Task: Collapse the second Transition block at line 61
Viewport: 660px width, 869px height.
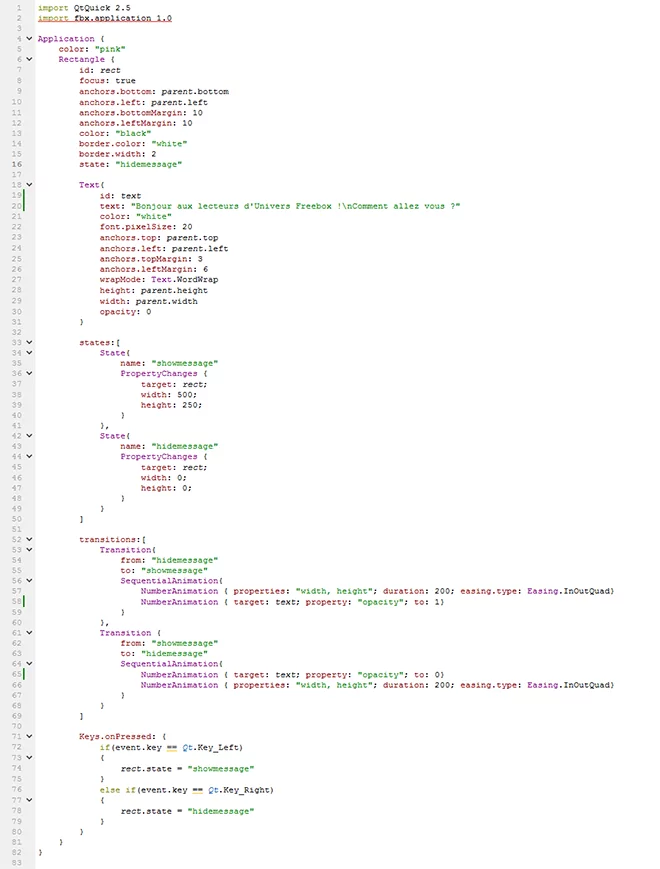Action: coord(29,633)
